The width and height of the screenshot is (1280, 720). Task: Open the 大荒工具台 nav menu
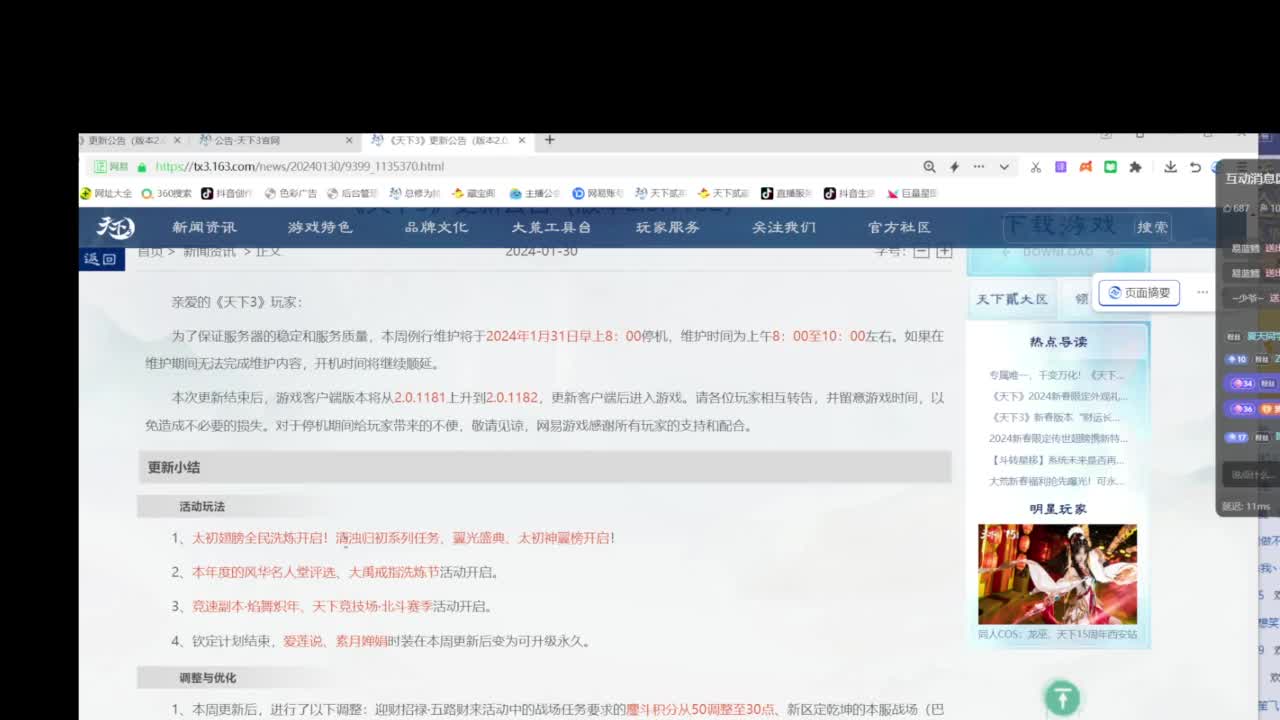click(x=551, y=228)
